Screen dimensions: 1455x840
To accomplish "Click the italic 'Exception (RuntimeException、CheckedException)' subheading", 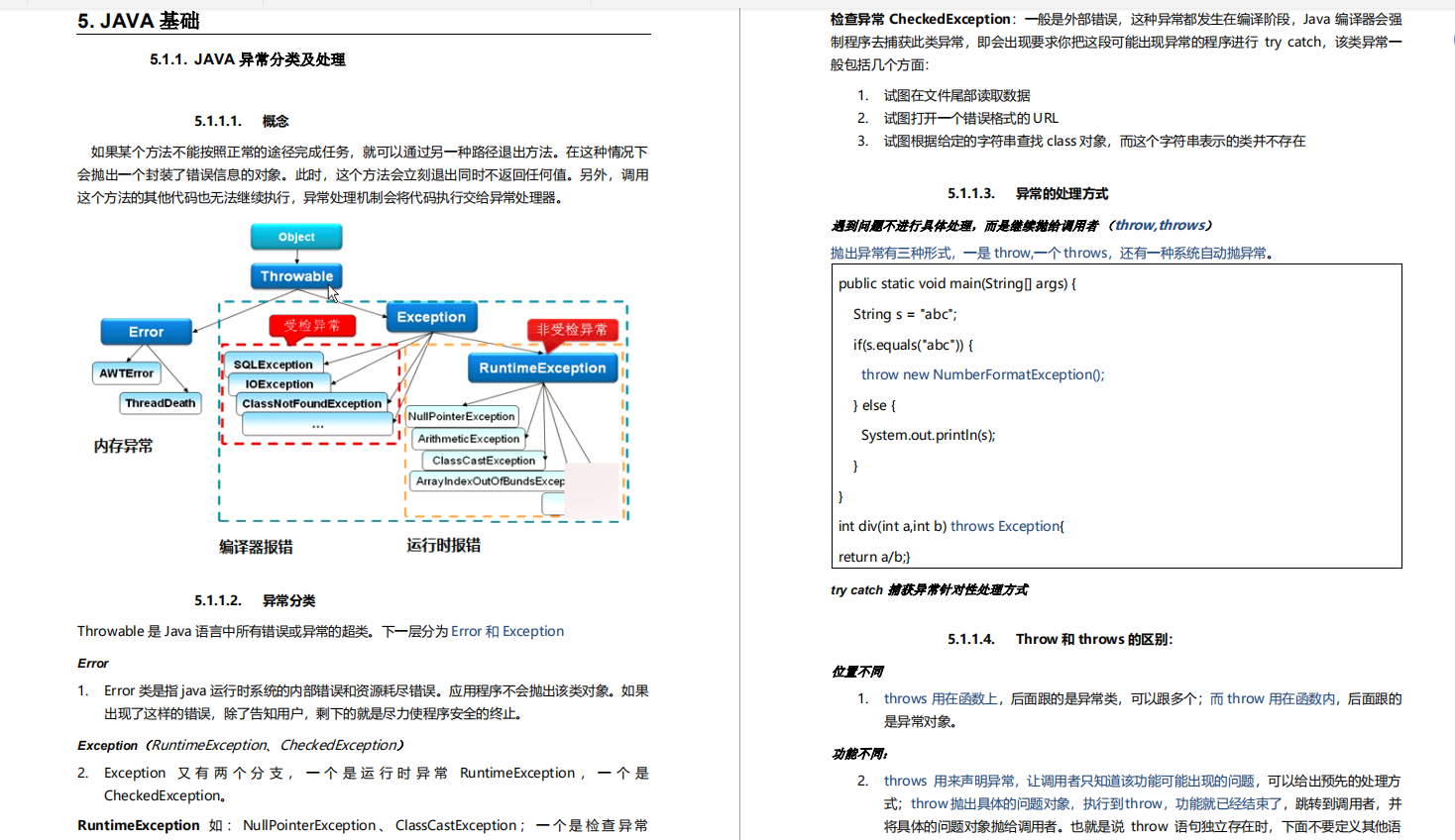I will [x=241, y=745].
